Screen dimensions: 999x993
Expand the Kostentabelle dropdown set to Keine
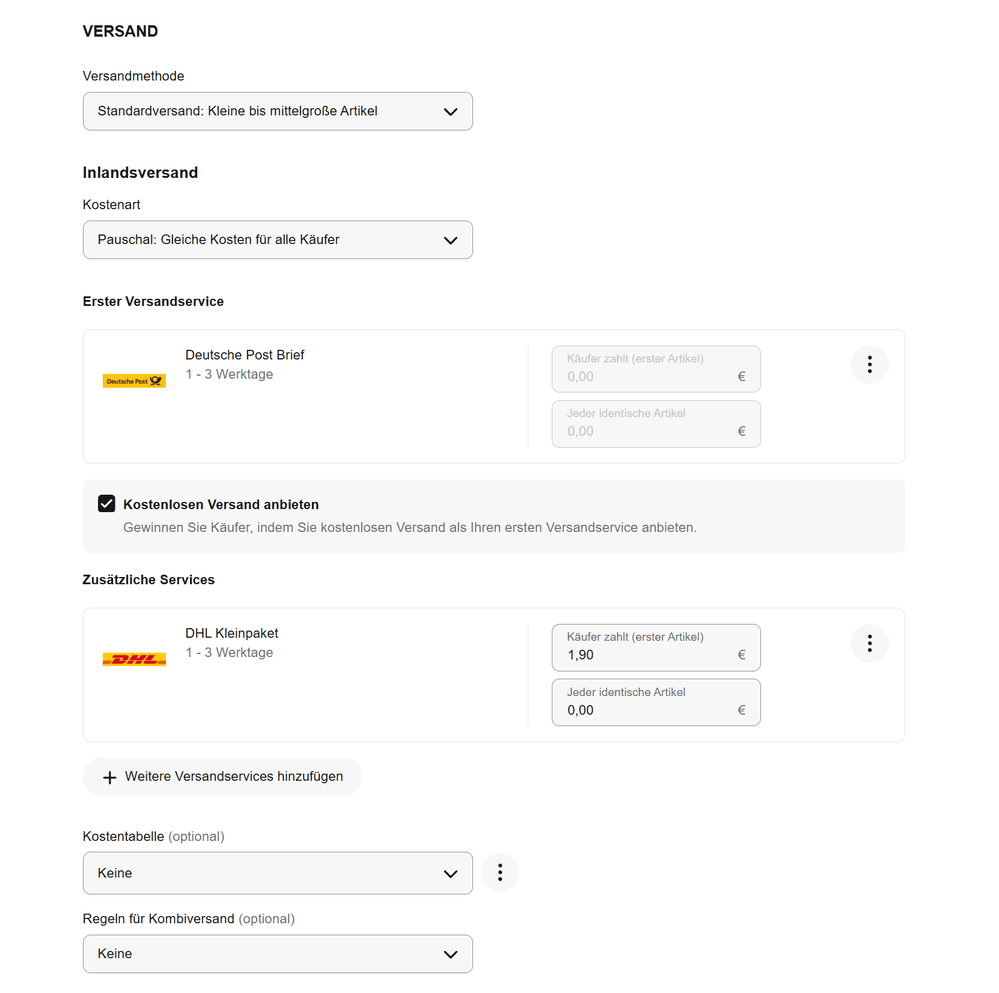278,873
